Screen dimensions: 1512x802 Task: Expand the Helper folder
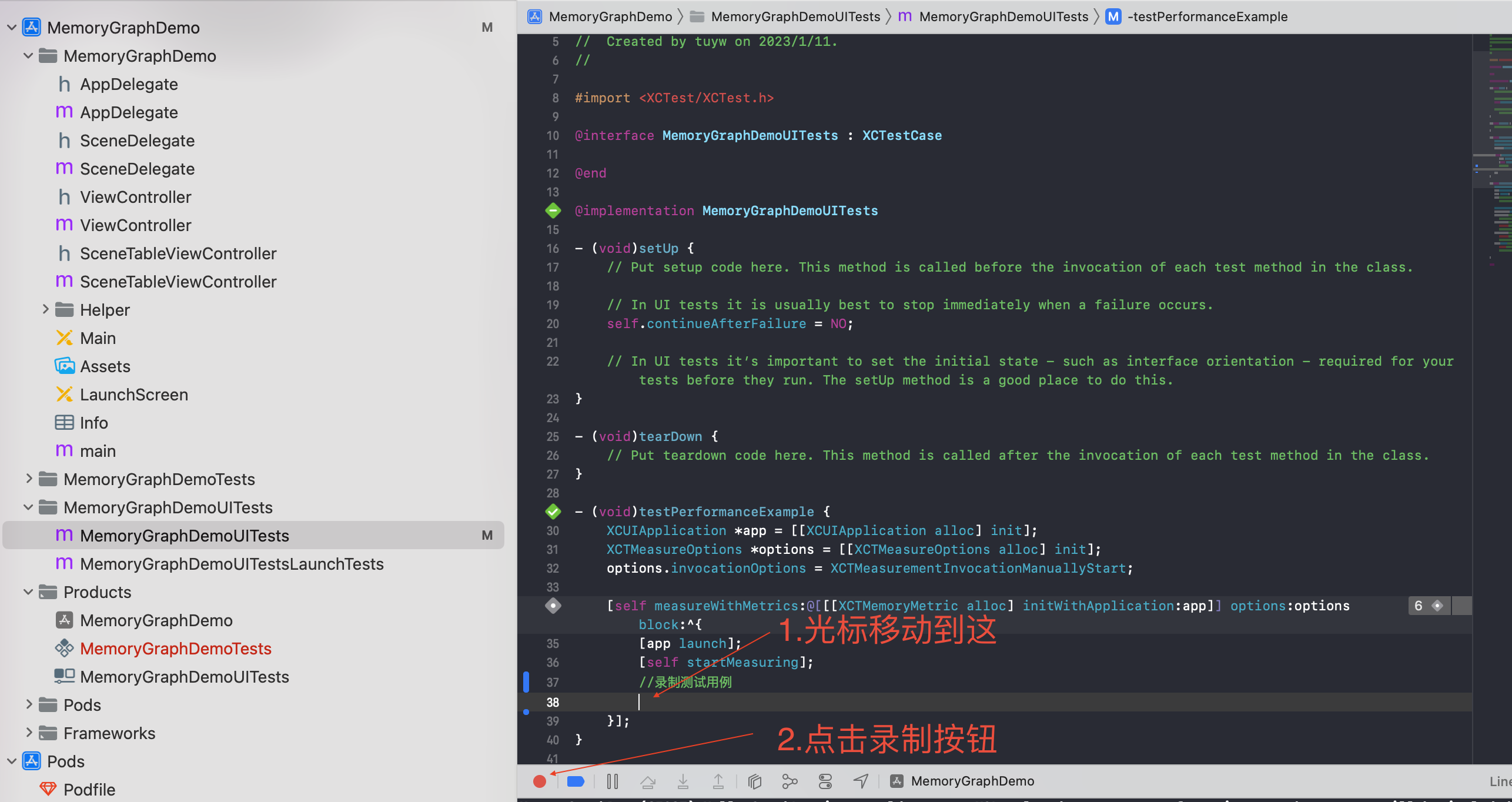tap(45, 310)
